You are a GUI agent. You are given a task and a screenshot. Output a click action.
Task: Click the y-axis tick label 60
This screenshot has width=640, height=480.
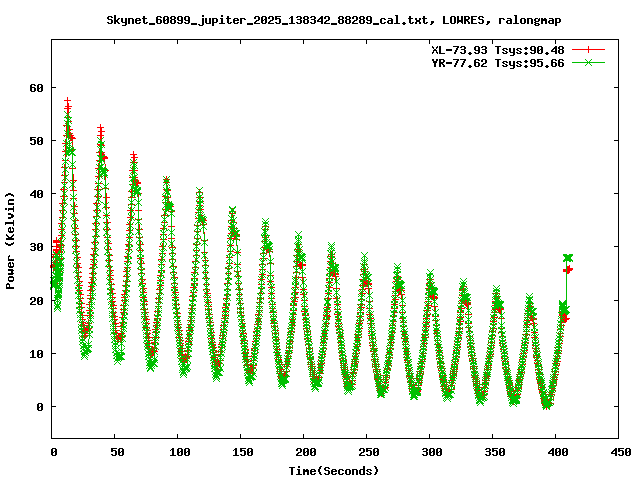[36, 88]
